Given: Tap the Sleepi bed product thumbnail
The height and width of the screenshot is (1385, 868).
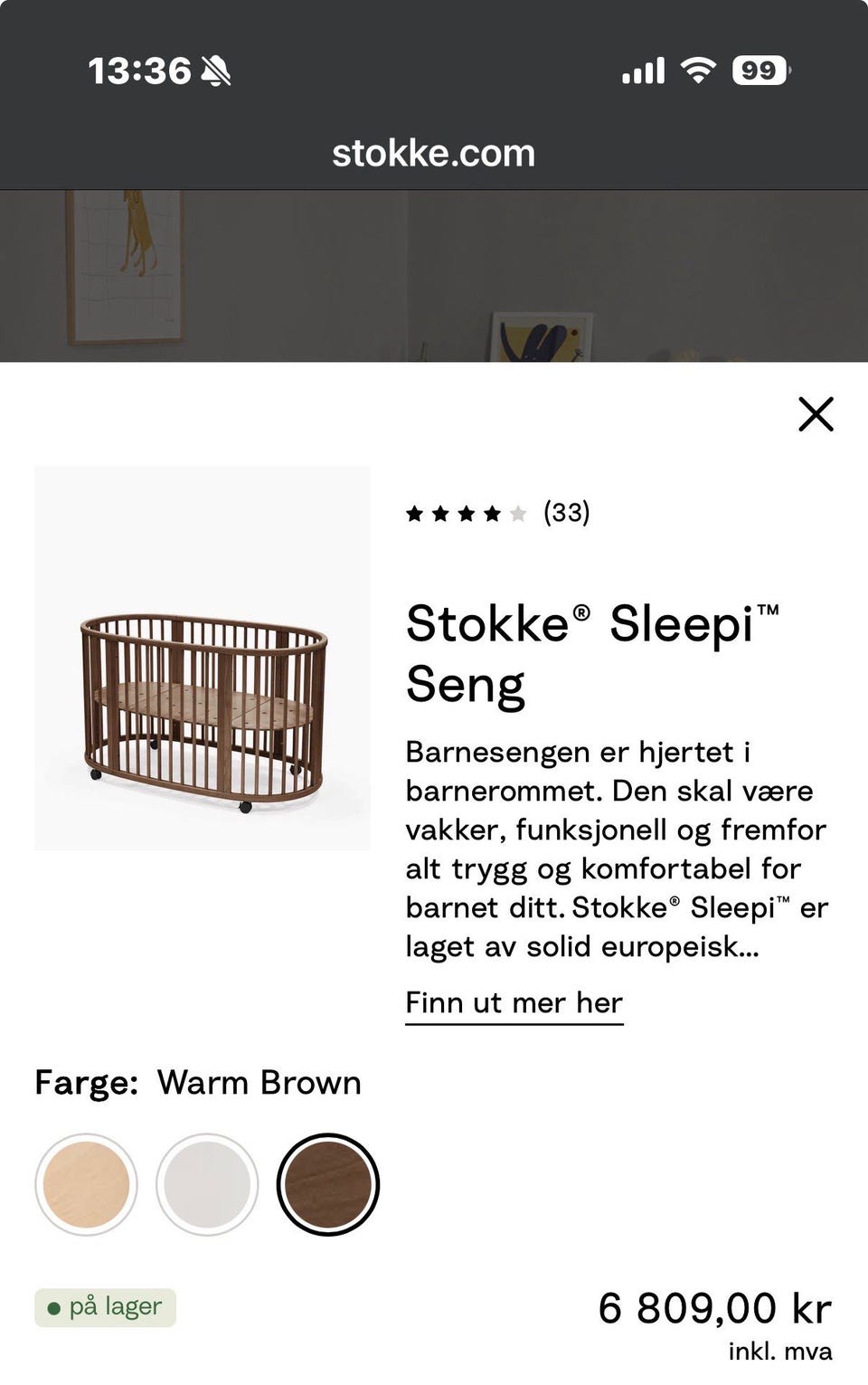Looking at the screenshot, I should click(203, 658).
